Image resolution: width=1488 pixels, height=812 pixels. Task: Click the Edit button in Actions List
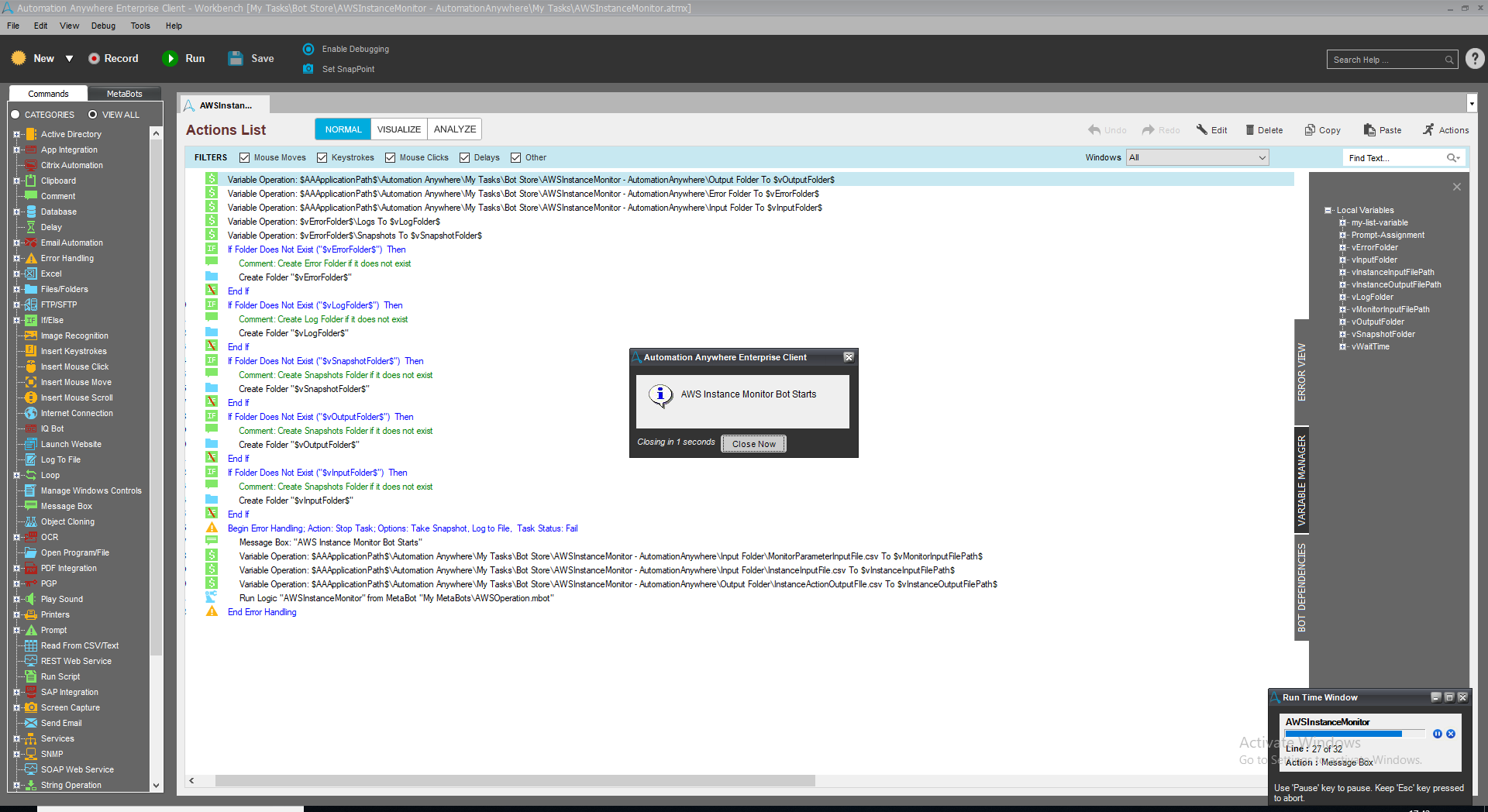(x=1212, y=130)
